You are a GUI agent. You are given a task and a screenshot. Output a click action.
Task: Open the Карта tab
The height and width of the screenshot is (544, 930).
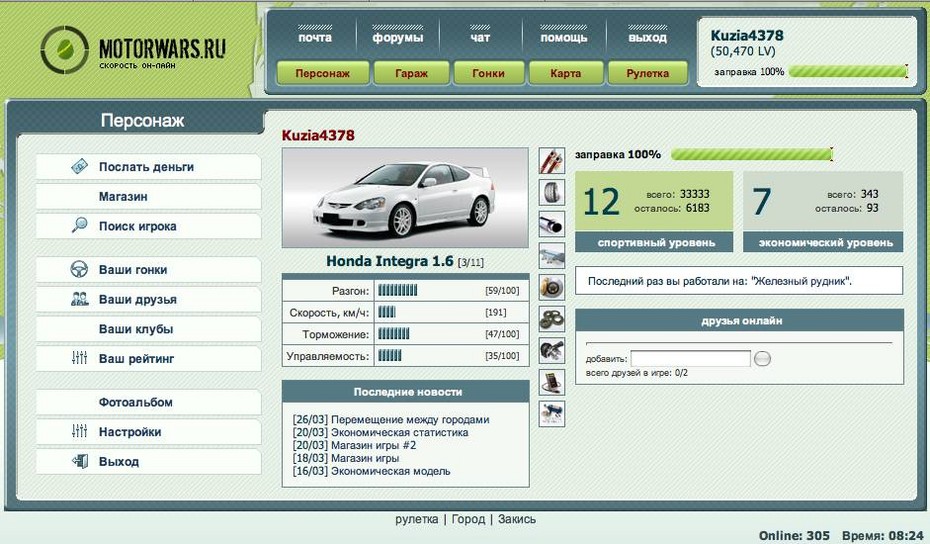(x=566, y=74)
